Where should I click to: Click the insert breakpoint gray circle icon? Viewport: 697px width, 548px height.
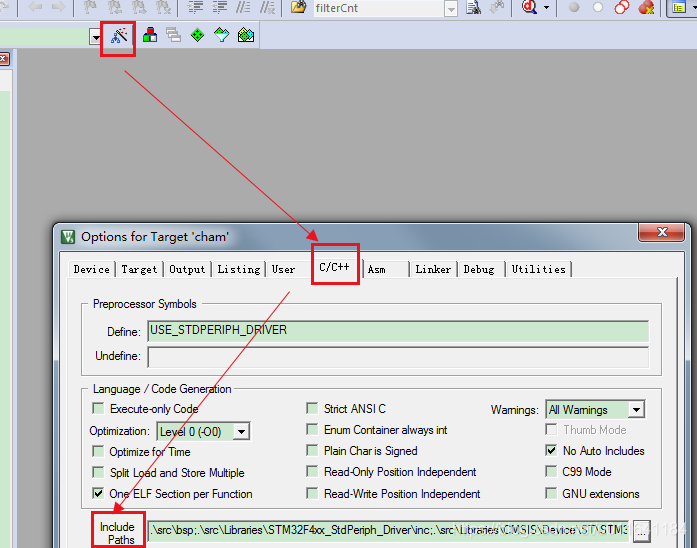tap(574, 7)
